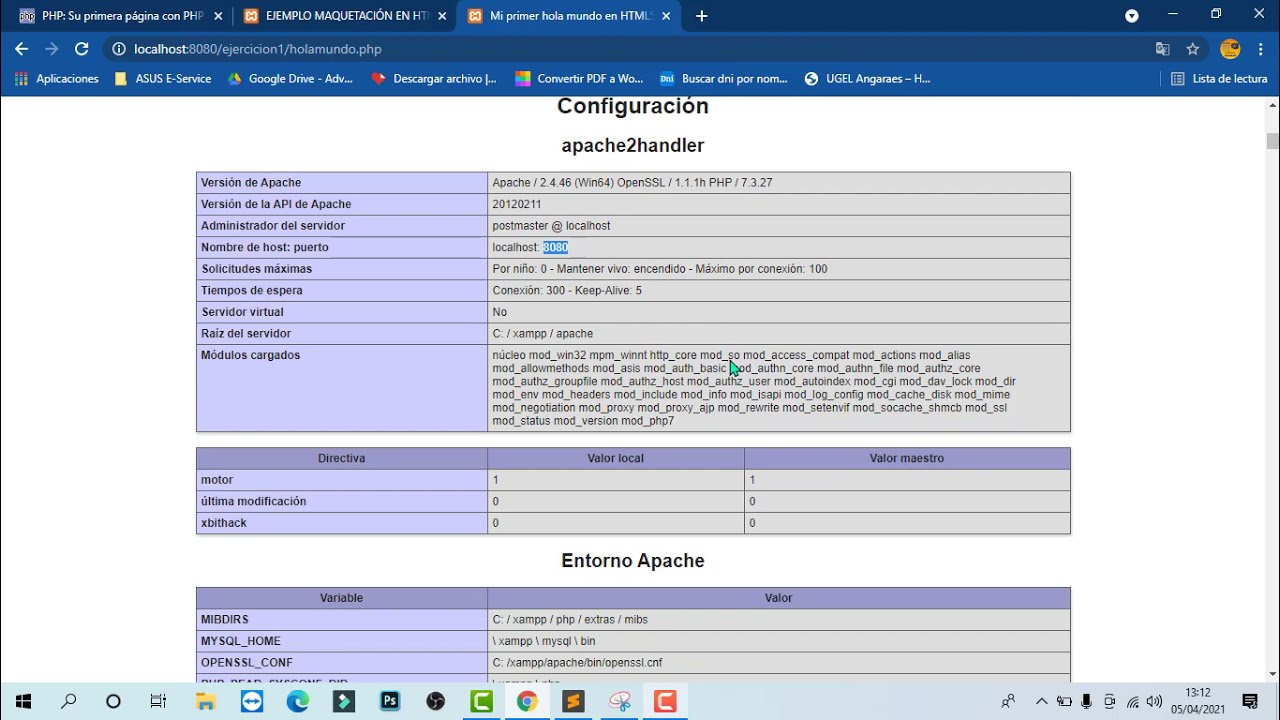Viewport: 1280px width, 720px height.
Task: Switch to 'EJEMPLO MAQUETACIÓN EN HTML' tab
Action: click(x=345, y=16)
